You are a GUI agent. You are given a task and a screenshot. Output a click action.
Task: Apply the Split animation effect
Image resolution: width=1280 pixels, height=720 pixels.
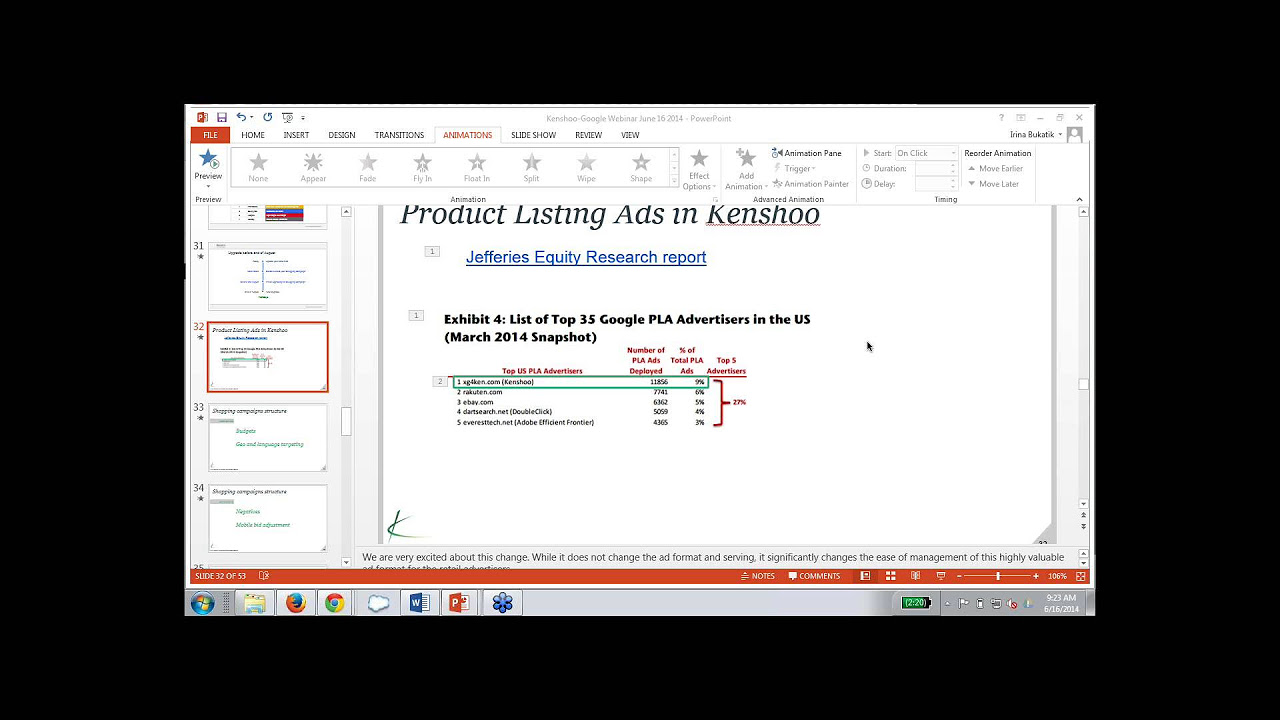[x=531, y=168]
